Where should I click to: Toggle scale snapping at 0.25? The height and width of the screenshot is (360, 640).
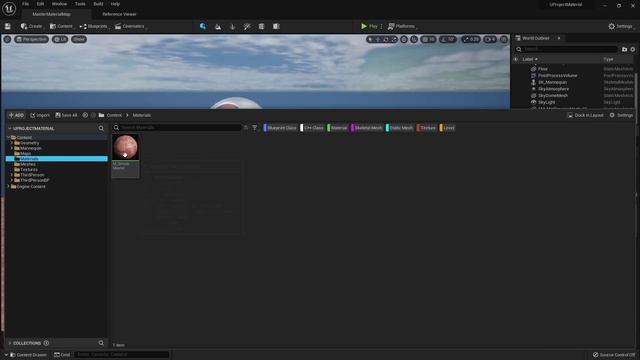point(471,39)
